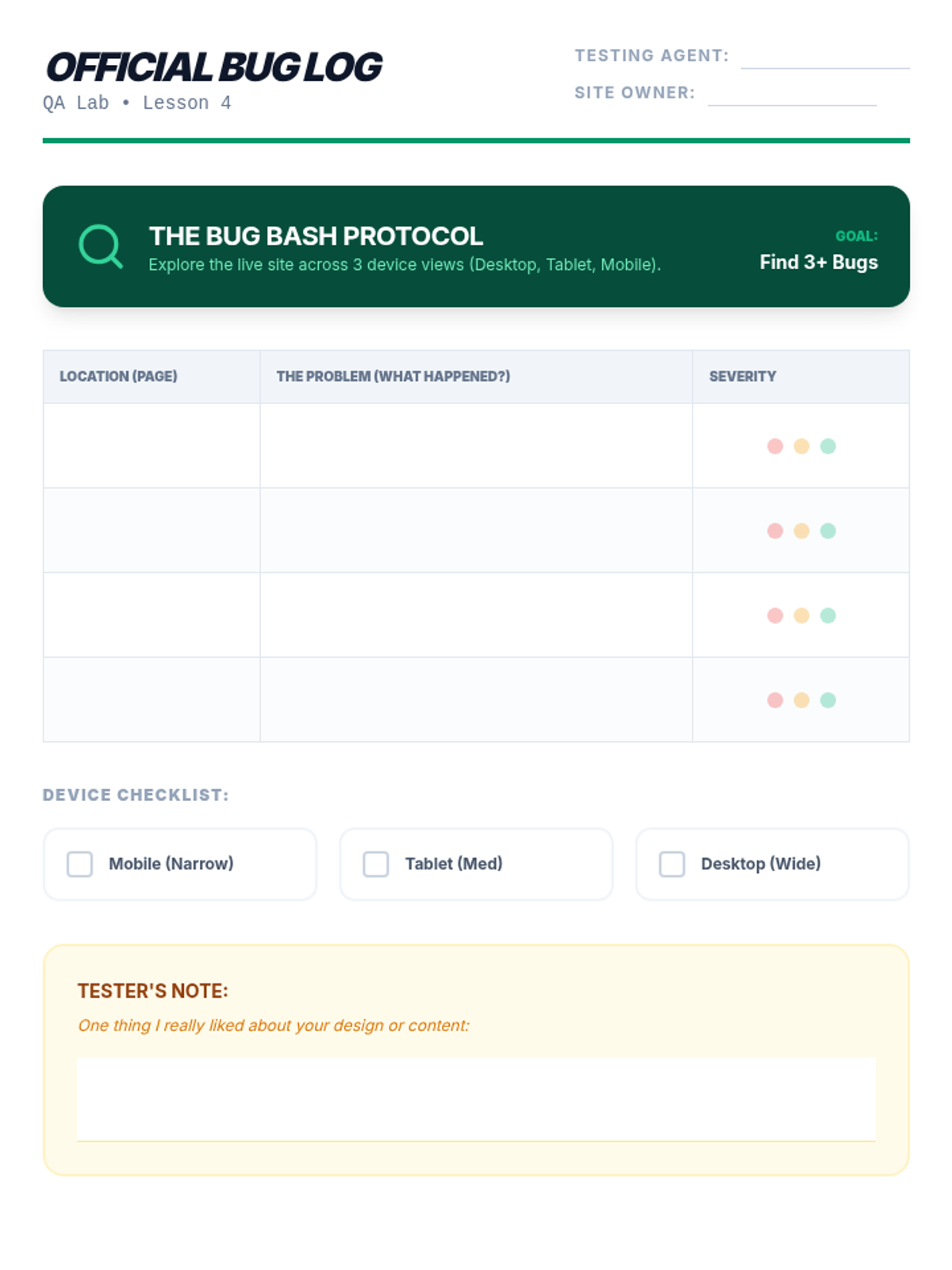Click first row The Problem cell
The width and height of the screenshot is (952, 1270).
[x=476, y=446]
